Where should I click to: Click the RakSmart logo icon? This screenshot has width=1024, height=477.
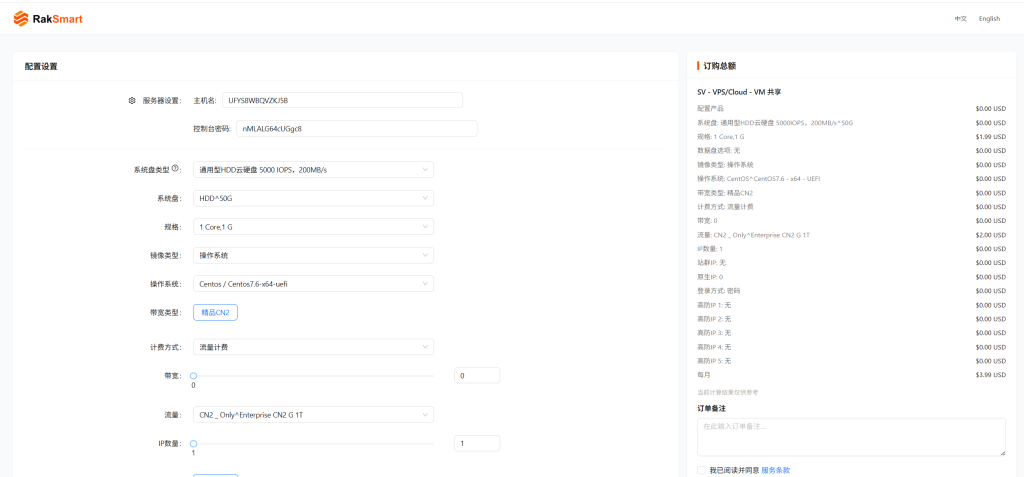point(21,19)
